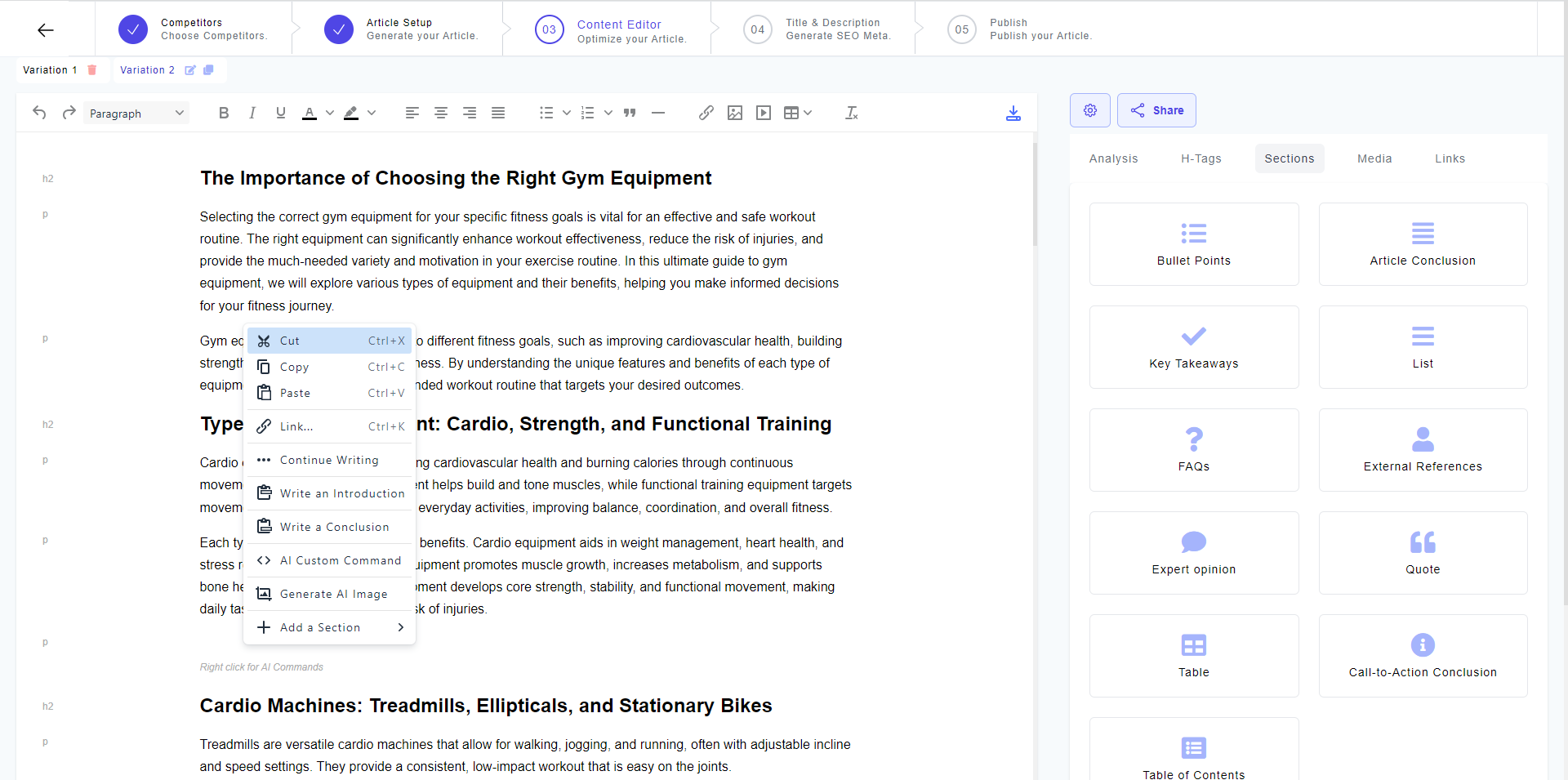The height and width of the screenshot is (780, 1568).
Task: Open the font color swatch
Action: pyautogui.click(x=310, y=113)
